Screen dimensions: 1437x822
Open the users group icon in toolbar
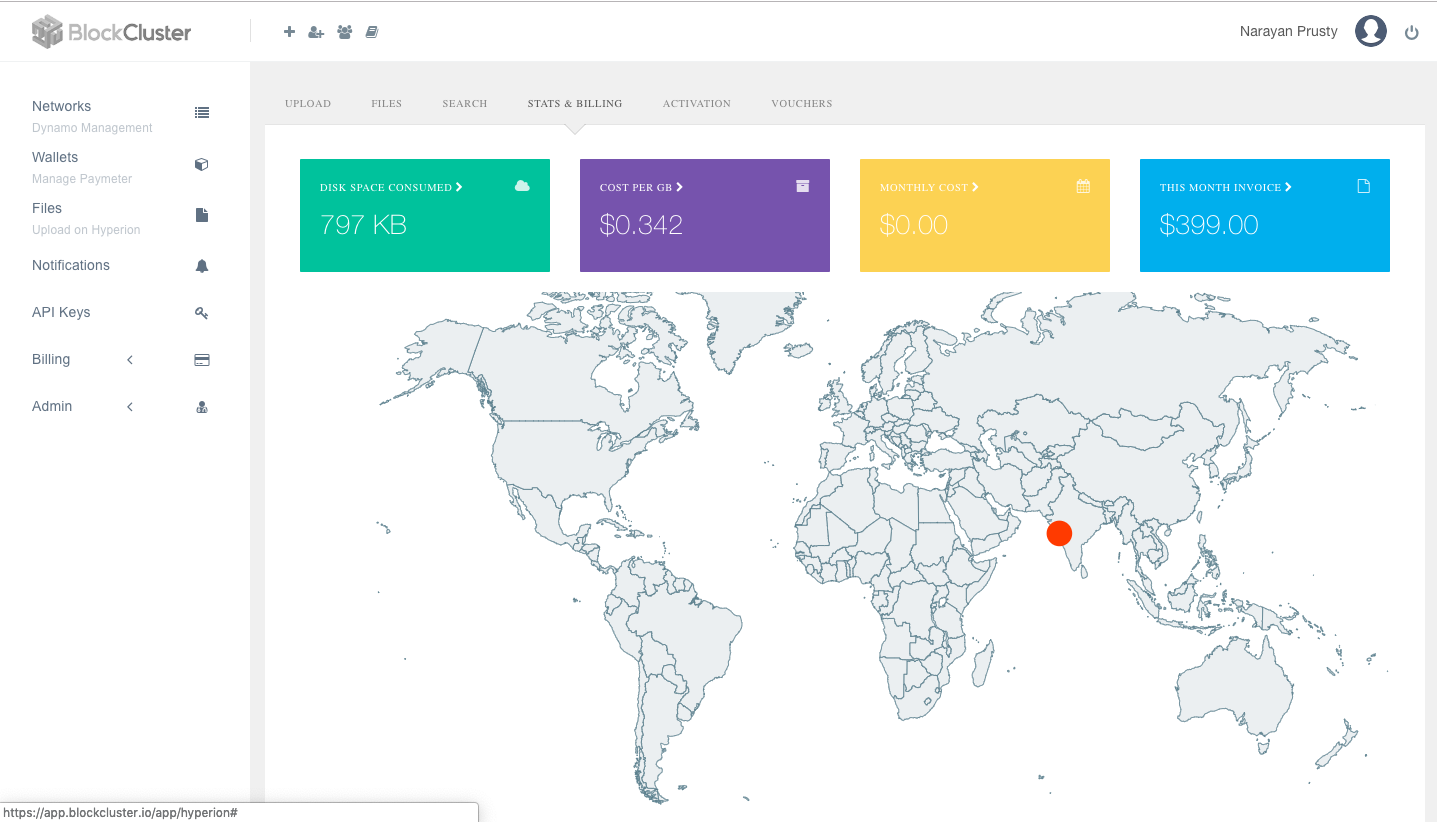tap(345, 32)
